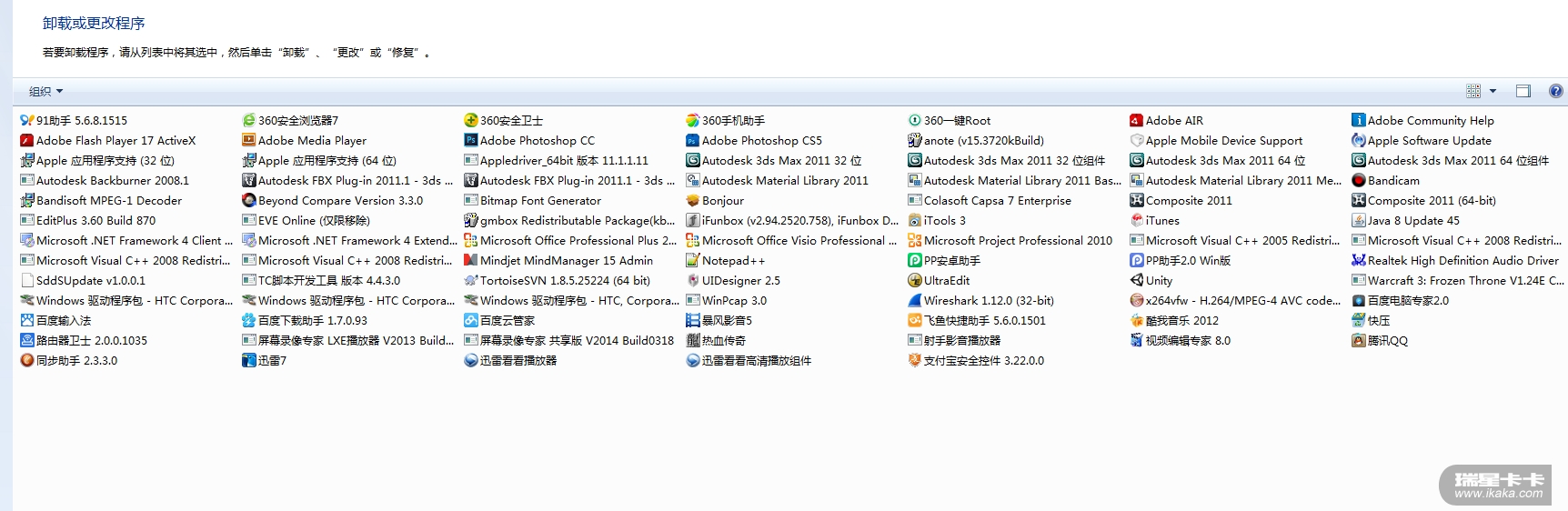Show the preview pane toggle button
This screenshot has width=1568, height=511.
[x=1523, y=91]
